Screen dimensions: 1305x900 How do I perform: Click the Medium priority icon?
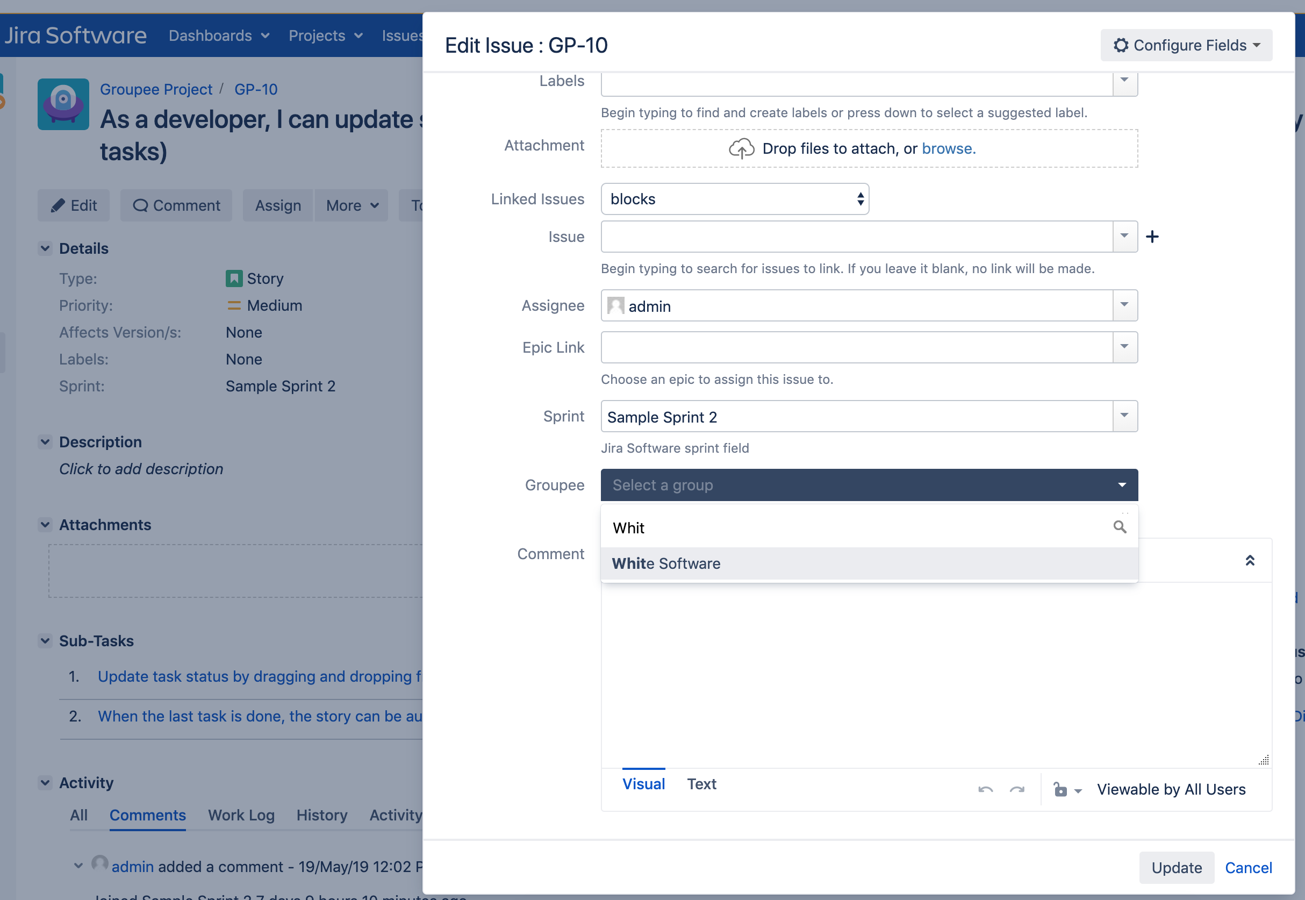[234, 306]
